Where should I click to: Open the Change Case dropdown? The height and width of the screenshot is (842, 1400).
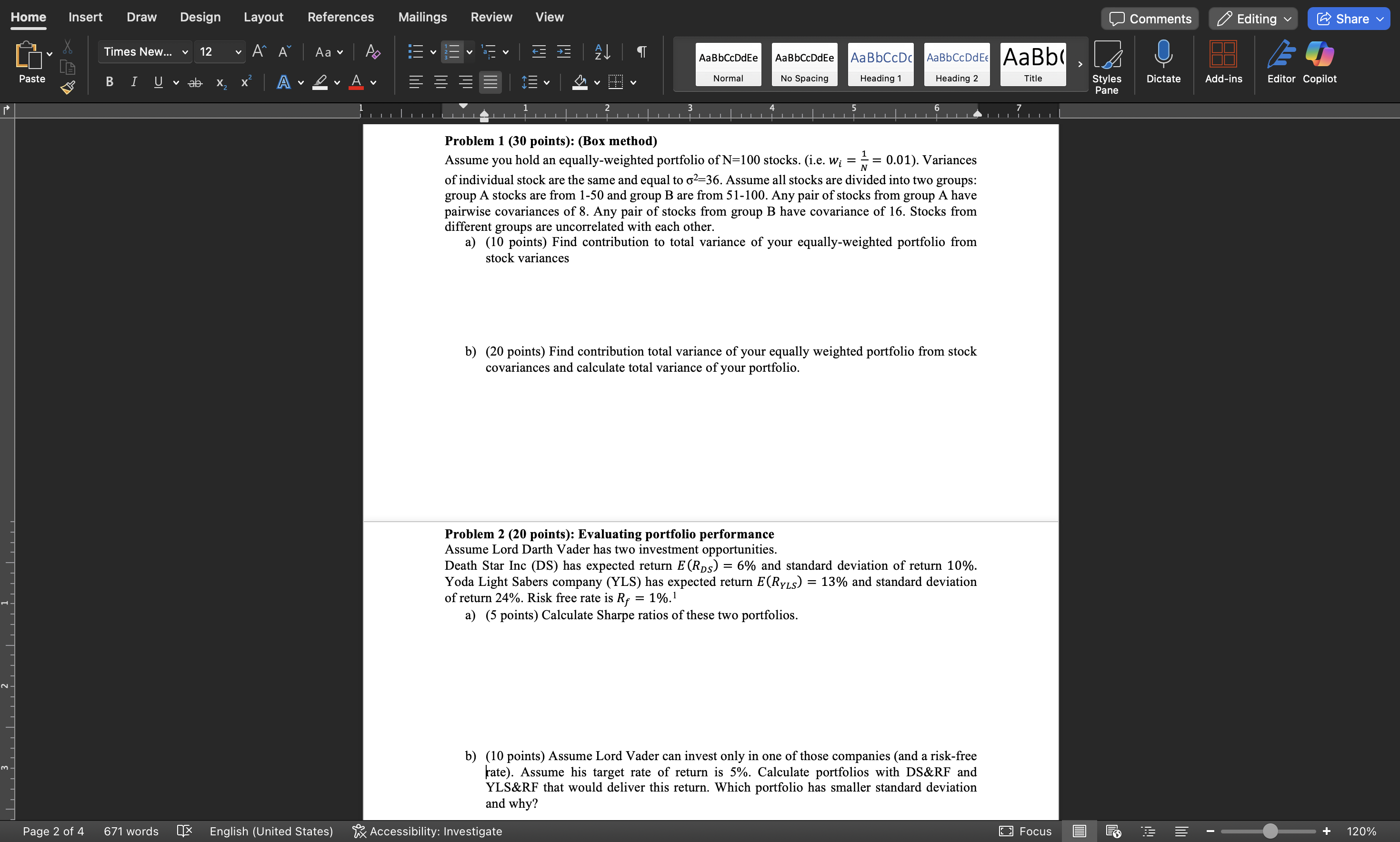point(329,52)
